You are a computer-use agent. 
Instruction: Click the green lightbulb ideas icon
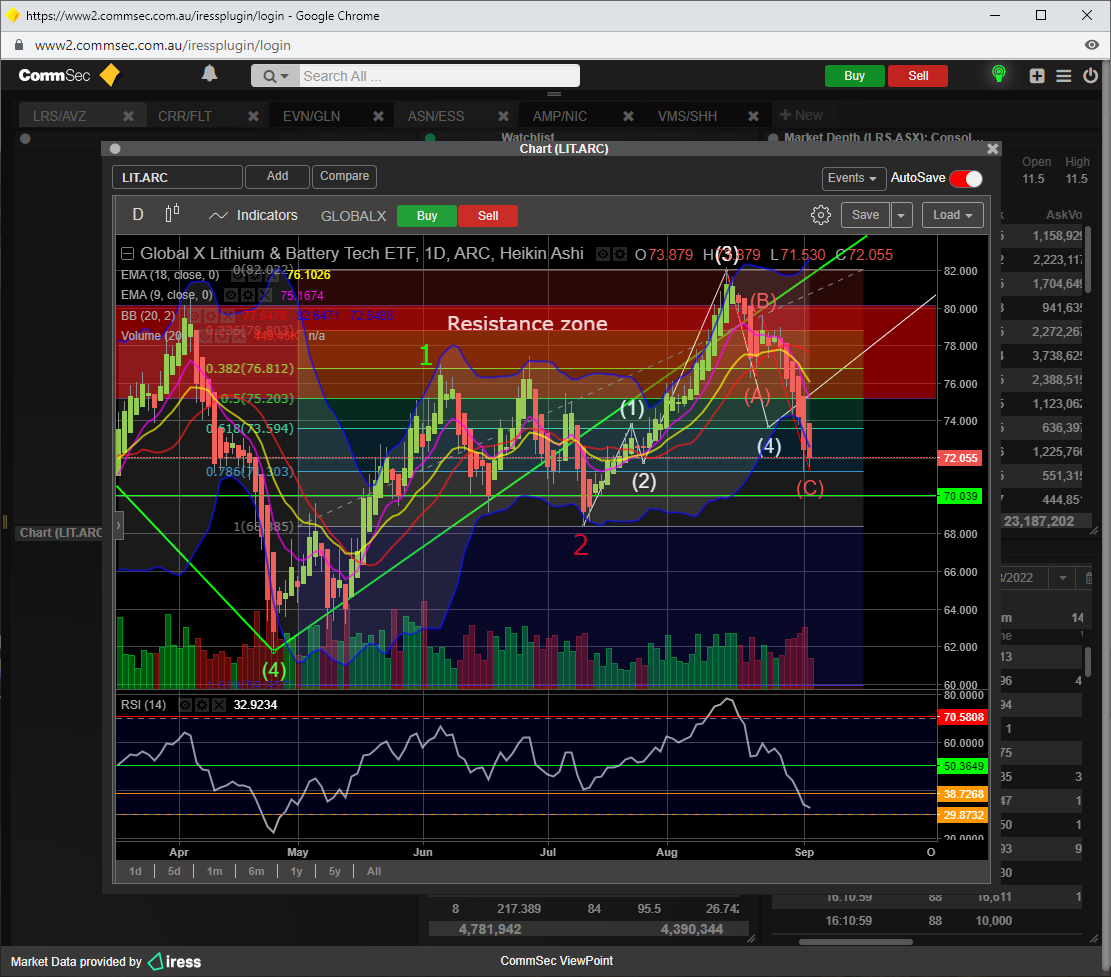pyautogui.click(x=998, y=74)
